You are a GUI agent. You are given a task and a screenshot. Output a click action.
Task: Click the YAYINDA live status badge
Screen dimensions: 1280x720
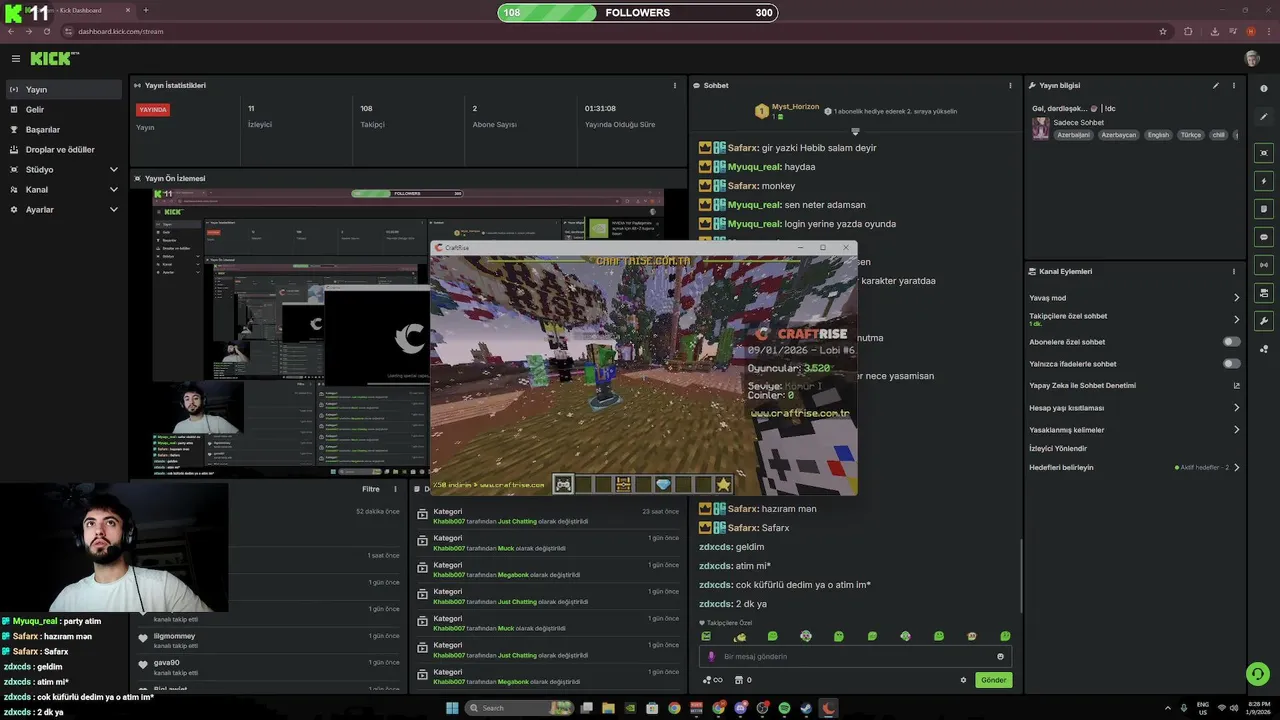tap(154, 110)
